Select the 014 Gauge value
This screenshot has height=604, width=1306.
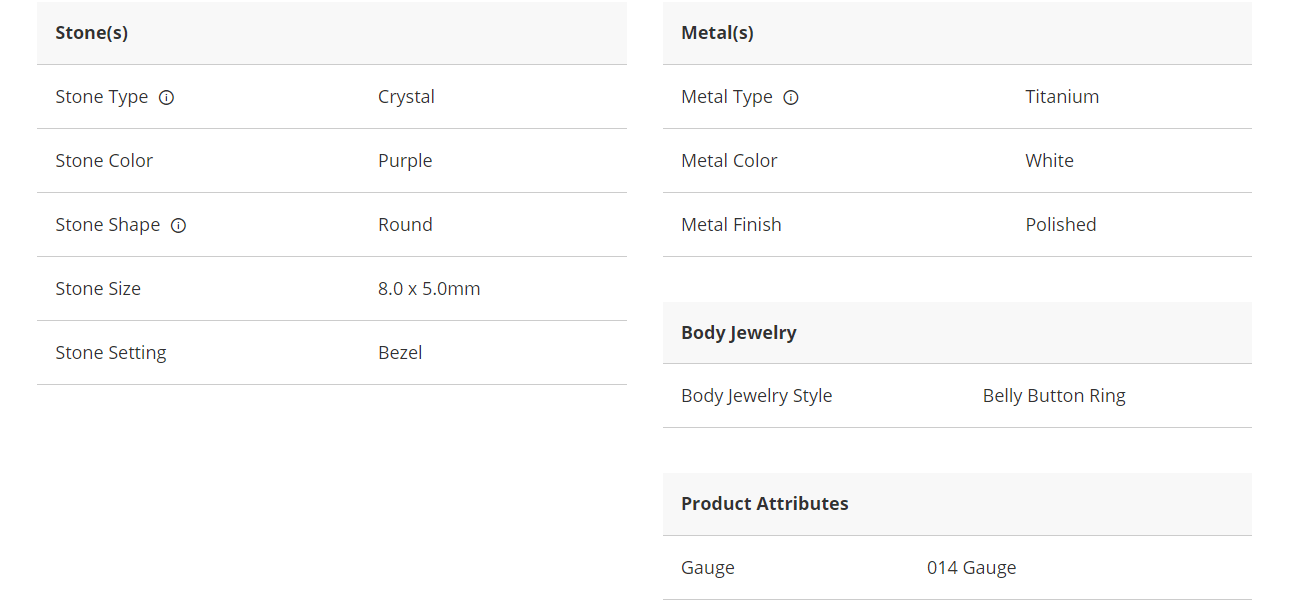click(971, 568)
